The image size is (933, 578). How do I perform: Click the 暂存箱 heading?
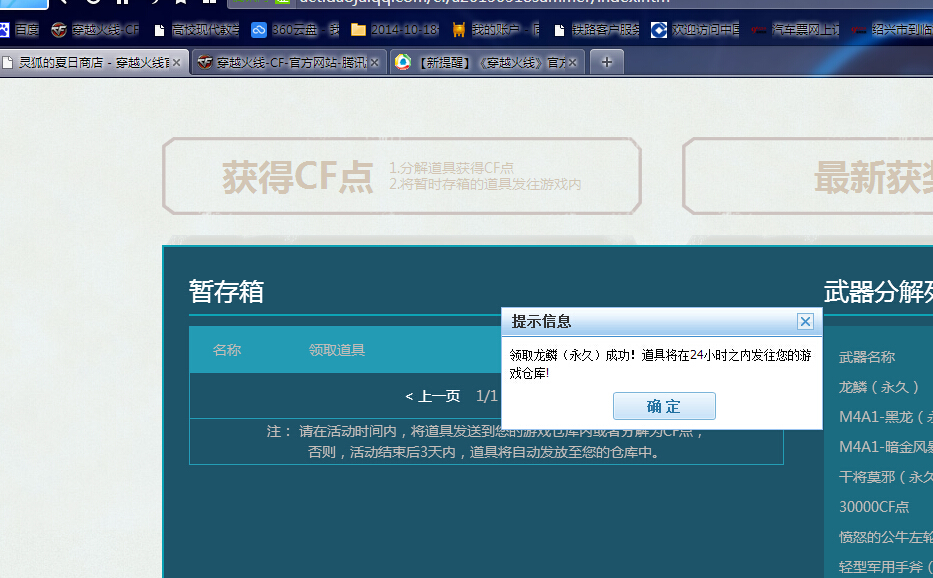pos(226,292)
